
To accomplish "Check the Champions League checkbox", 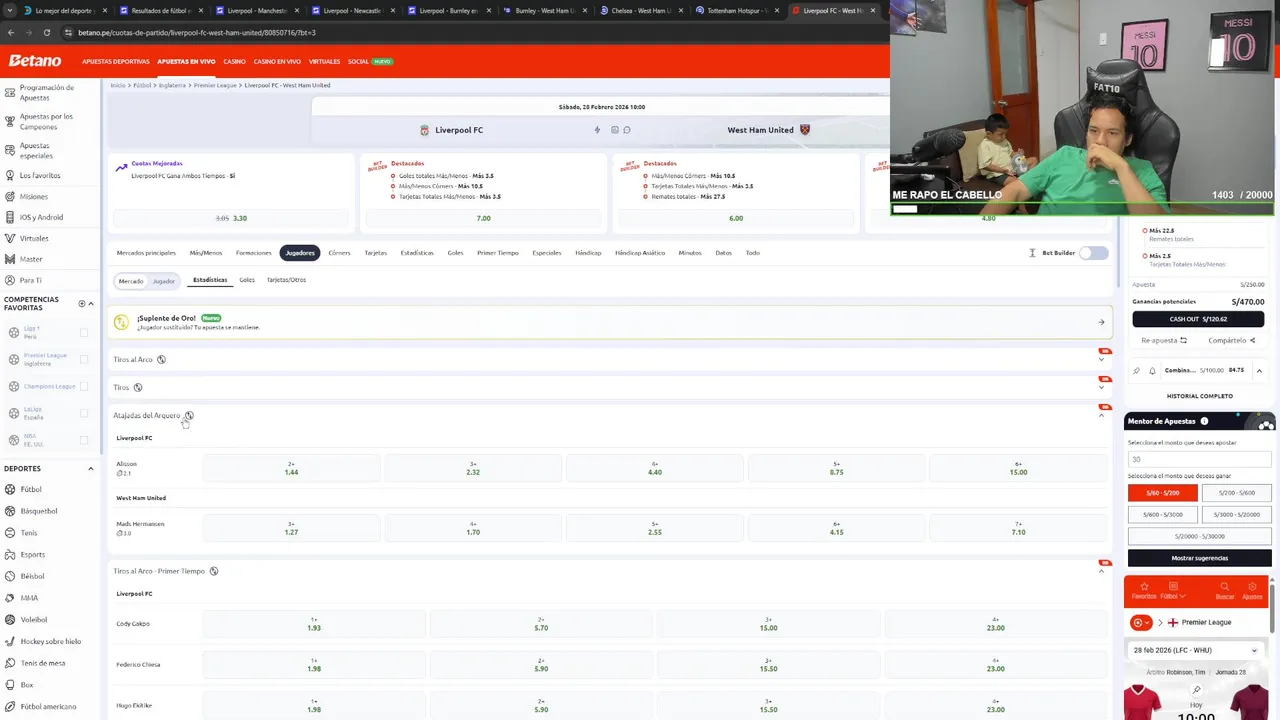I will (84, 386).
